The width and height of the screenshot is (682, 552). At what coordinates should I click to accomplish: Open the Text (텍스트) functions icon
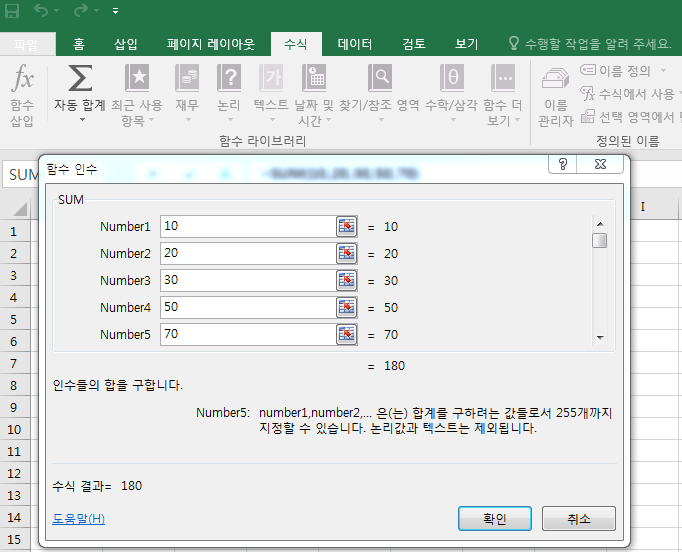271,78
